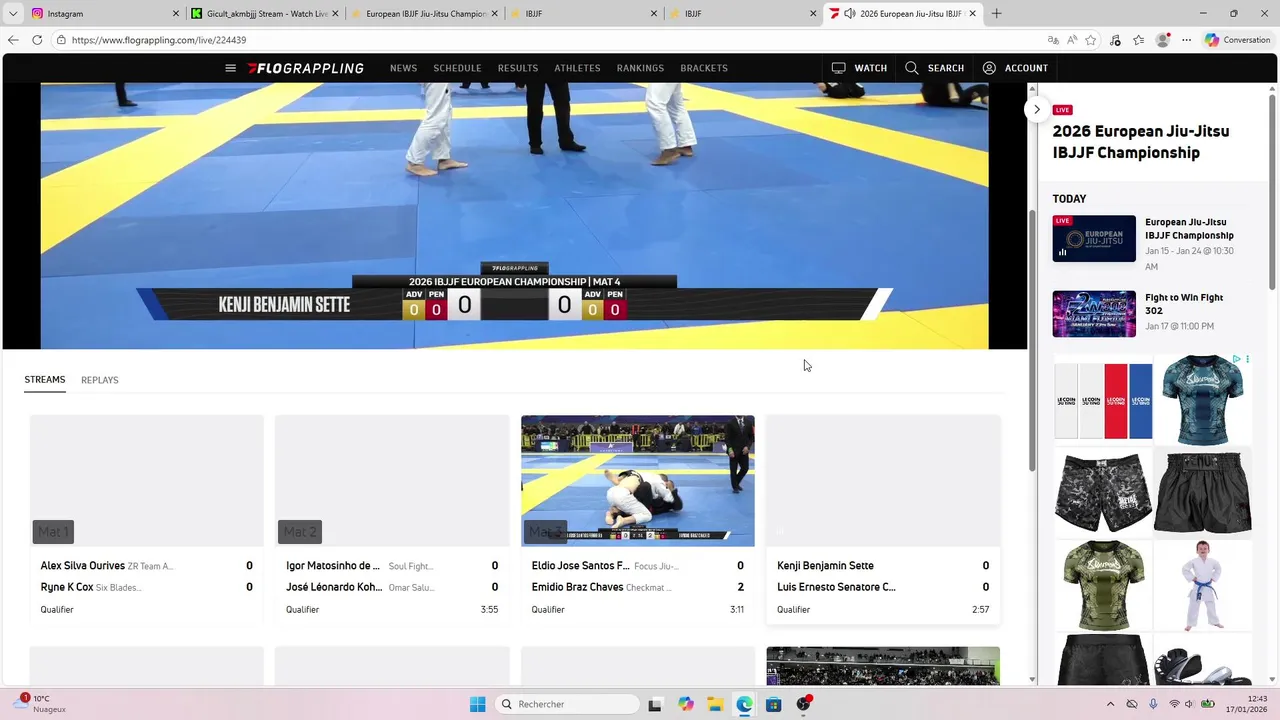Open the European Jiu-Jitsu IBJJF Championship sidebar link

click(1189, 229)
